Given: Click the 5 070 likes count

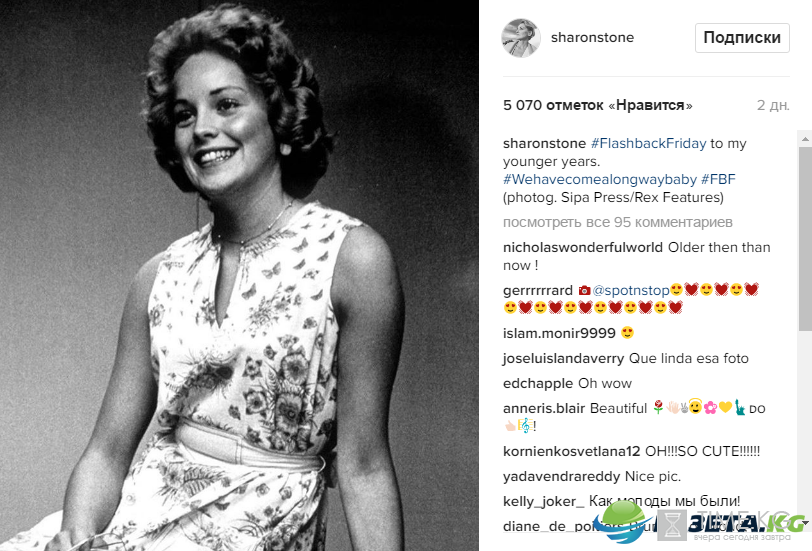Looking at the screenshot, I should point(598,105).
